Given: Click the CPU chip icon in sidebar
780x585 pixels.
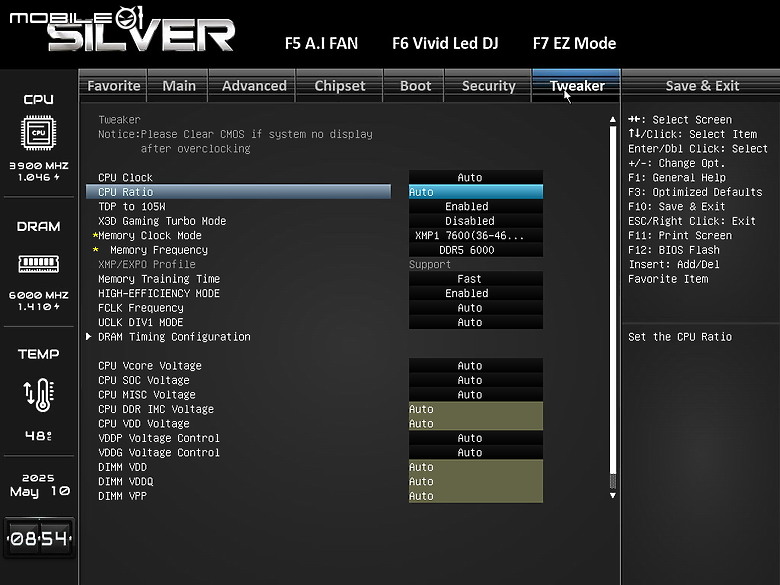Looking at the screenshot, I should coord(38,132).
